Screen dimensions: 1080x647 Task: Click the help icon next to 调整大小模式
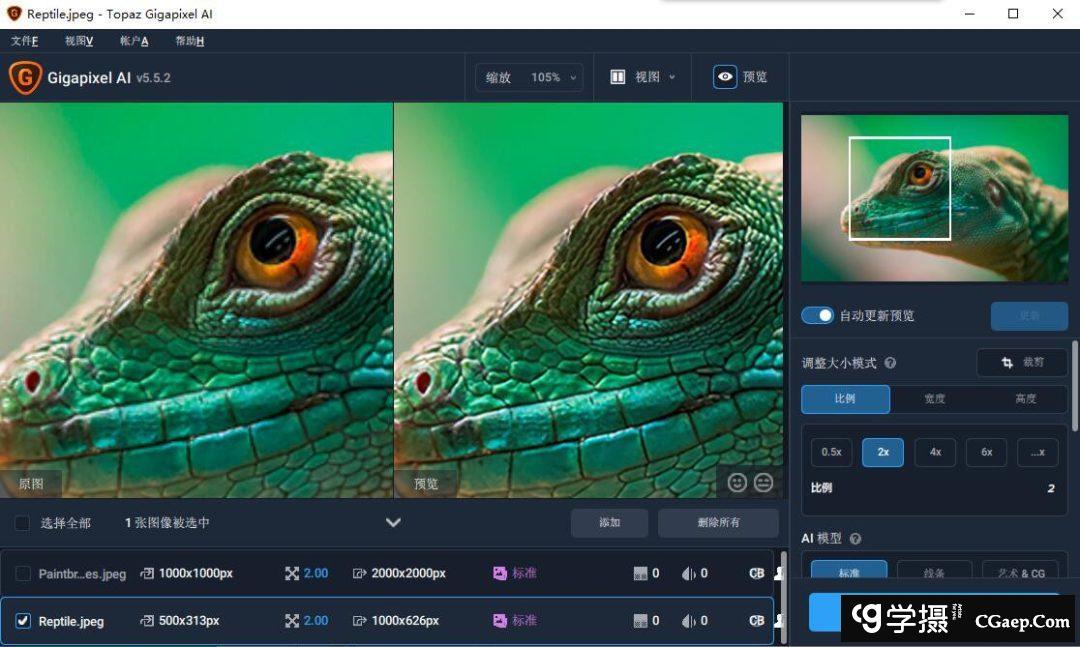(x=890, y=364)
